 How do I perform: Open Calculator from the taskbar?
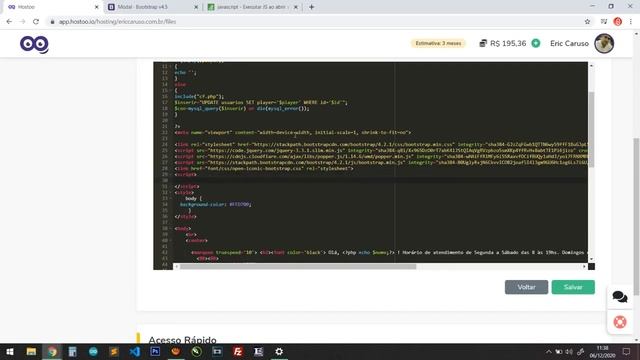pyautogui.click(x=72, y=351)
